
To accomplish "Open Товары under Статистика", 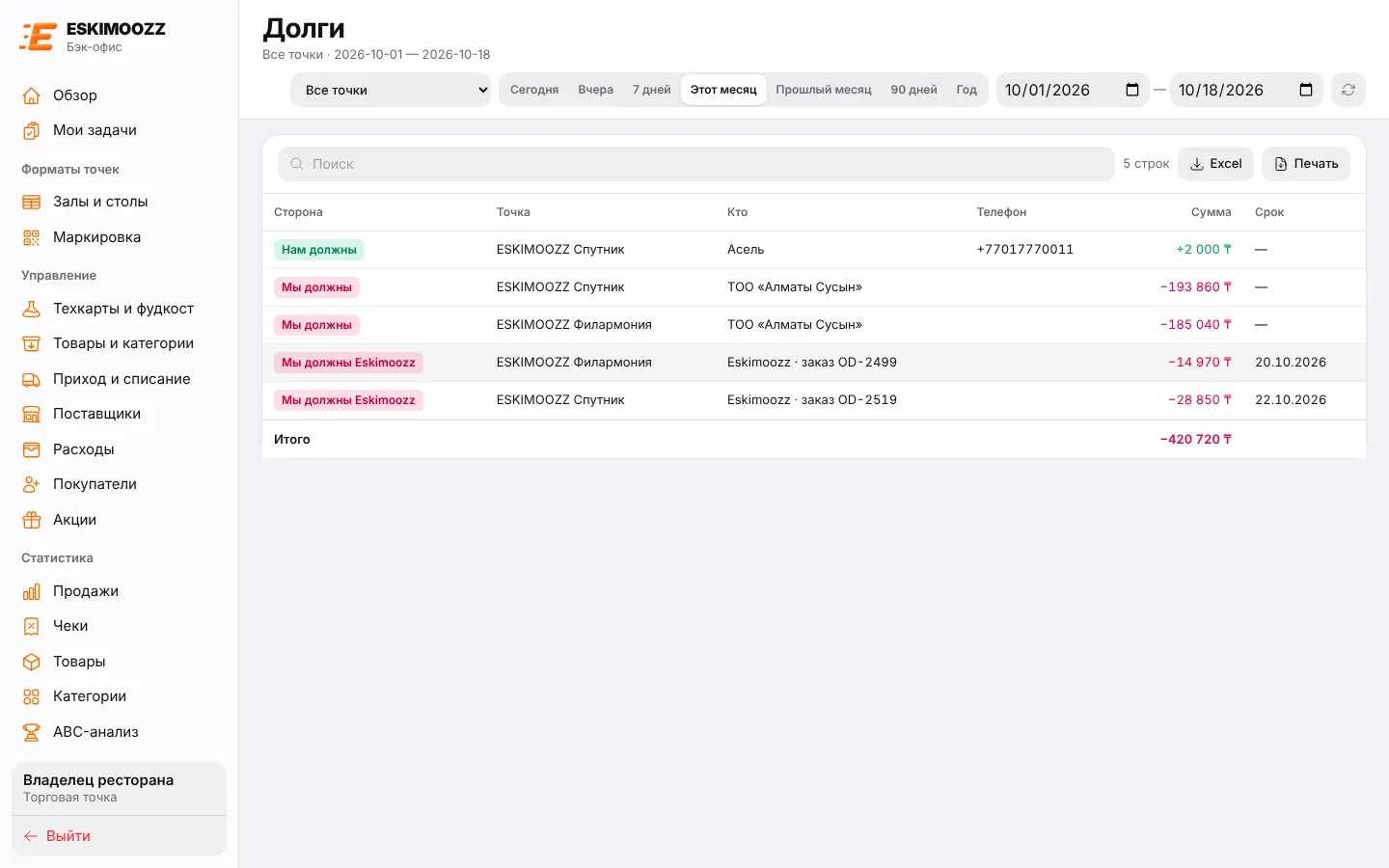I will coord(119,662).
